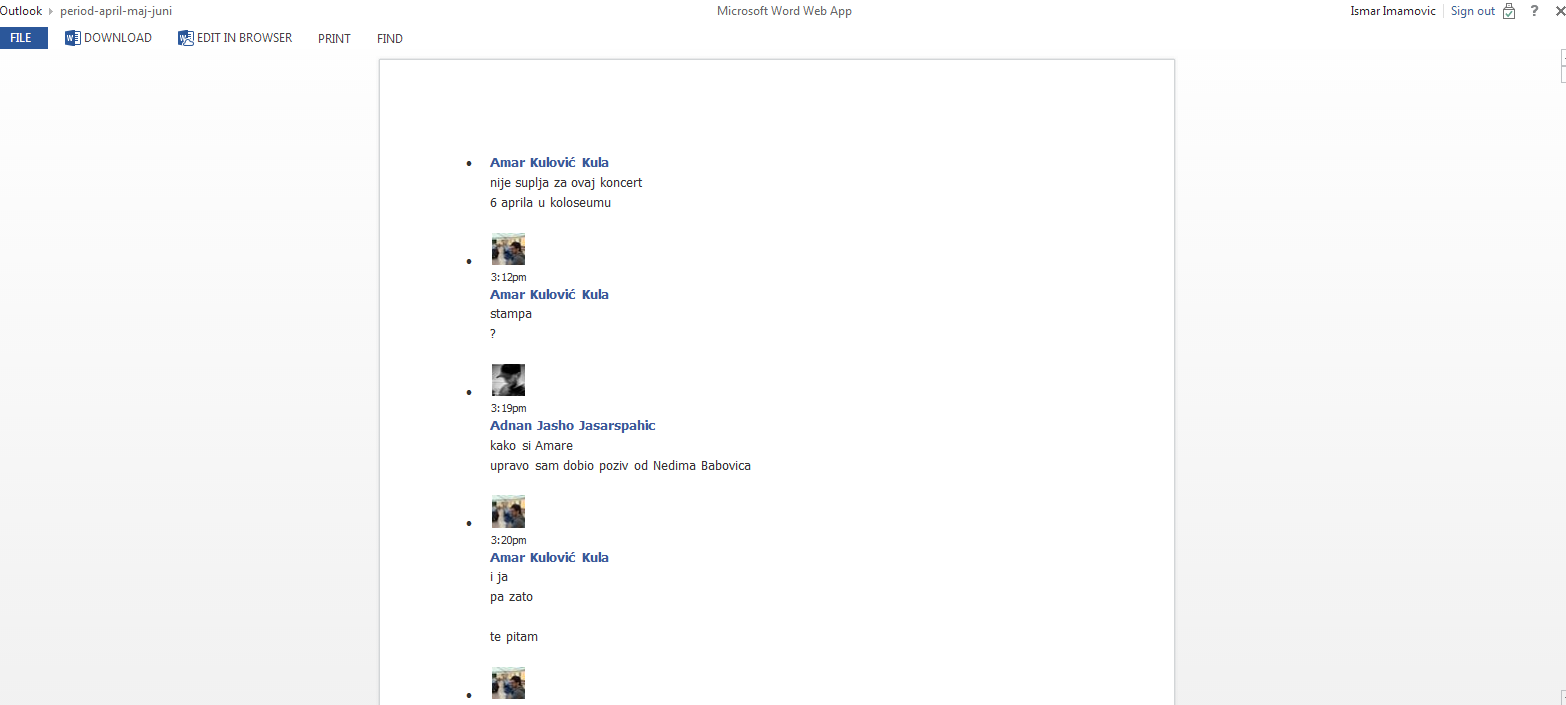
Task: Open FIND in the toolbar
Action: coord(390,39)
